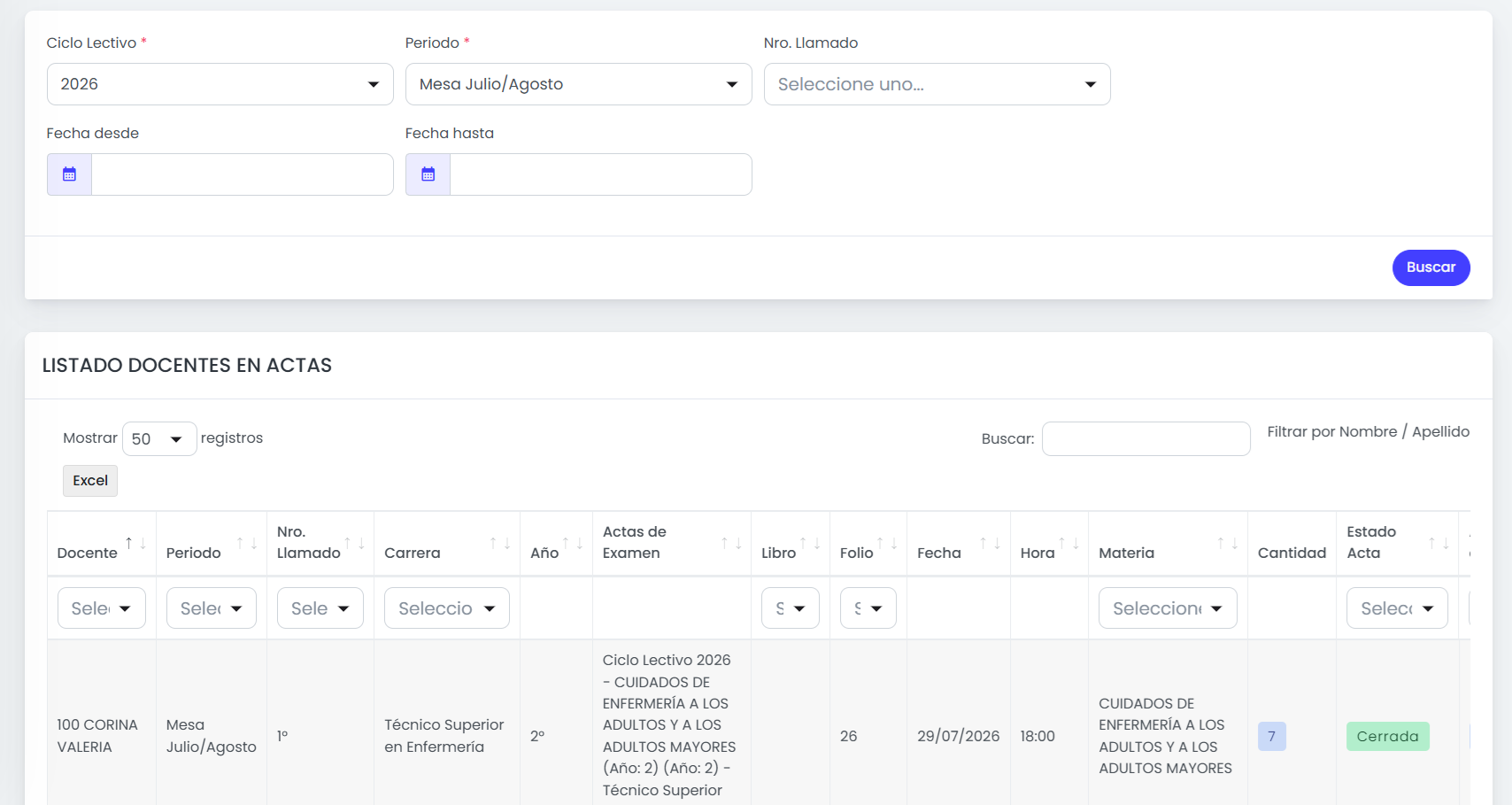Open the Materia column filter dropdown
Screen dimensions: 1512x805
pyautogui.click(x=1168, y=608)
